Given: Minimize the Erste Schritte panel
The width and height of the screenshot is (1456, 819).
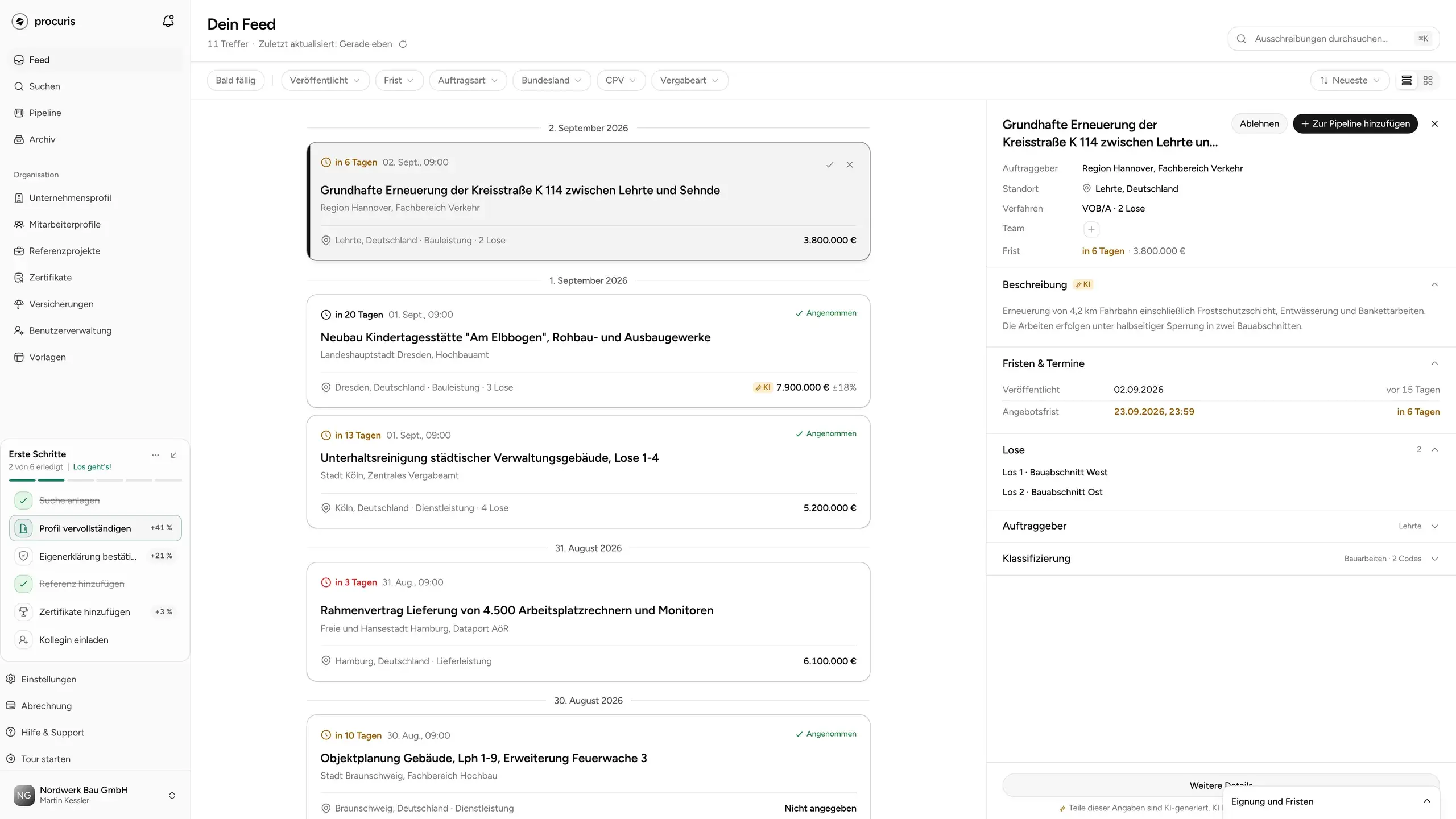Looking at the screenshot, I should pyautogui.click(x=173, y=455).
